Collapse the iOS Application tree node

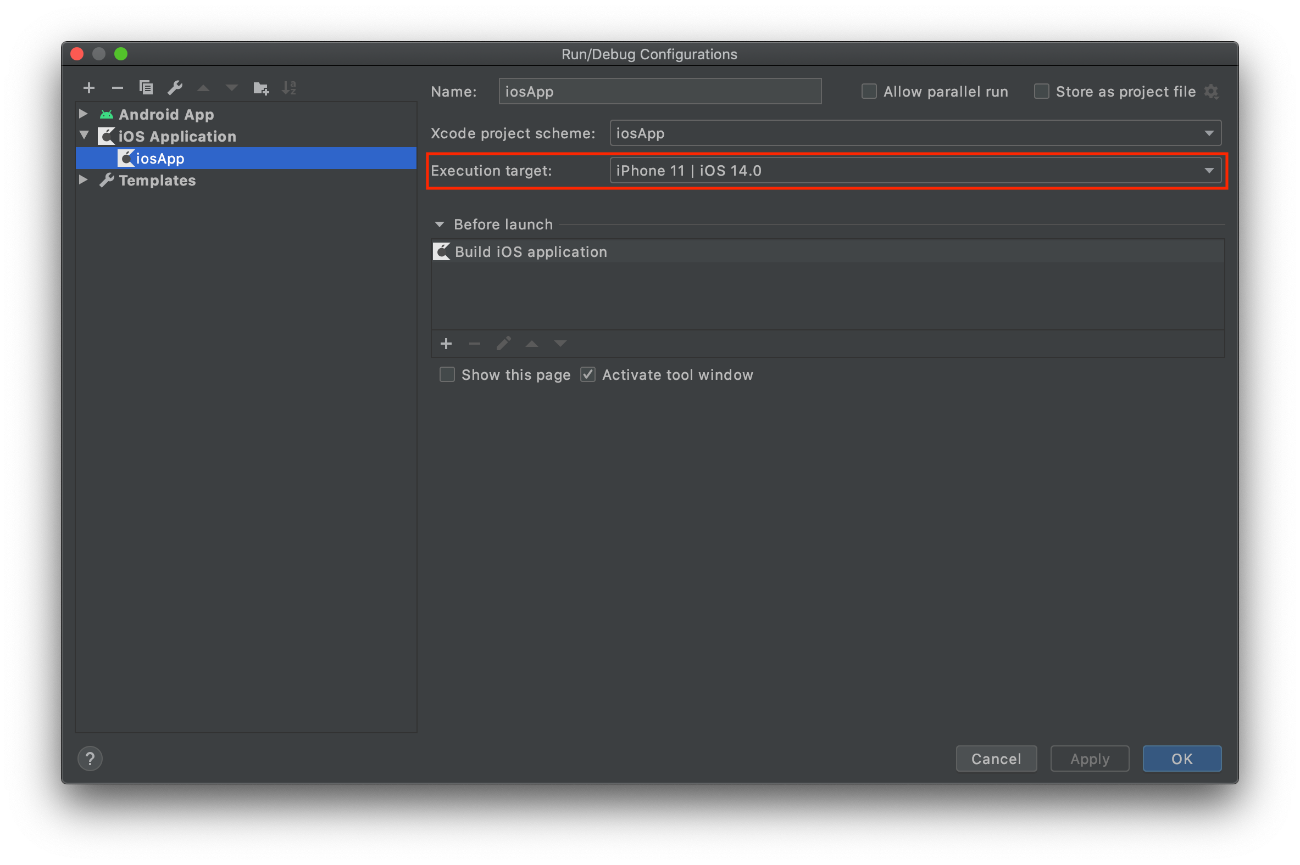click(x=84, y=136)
